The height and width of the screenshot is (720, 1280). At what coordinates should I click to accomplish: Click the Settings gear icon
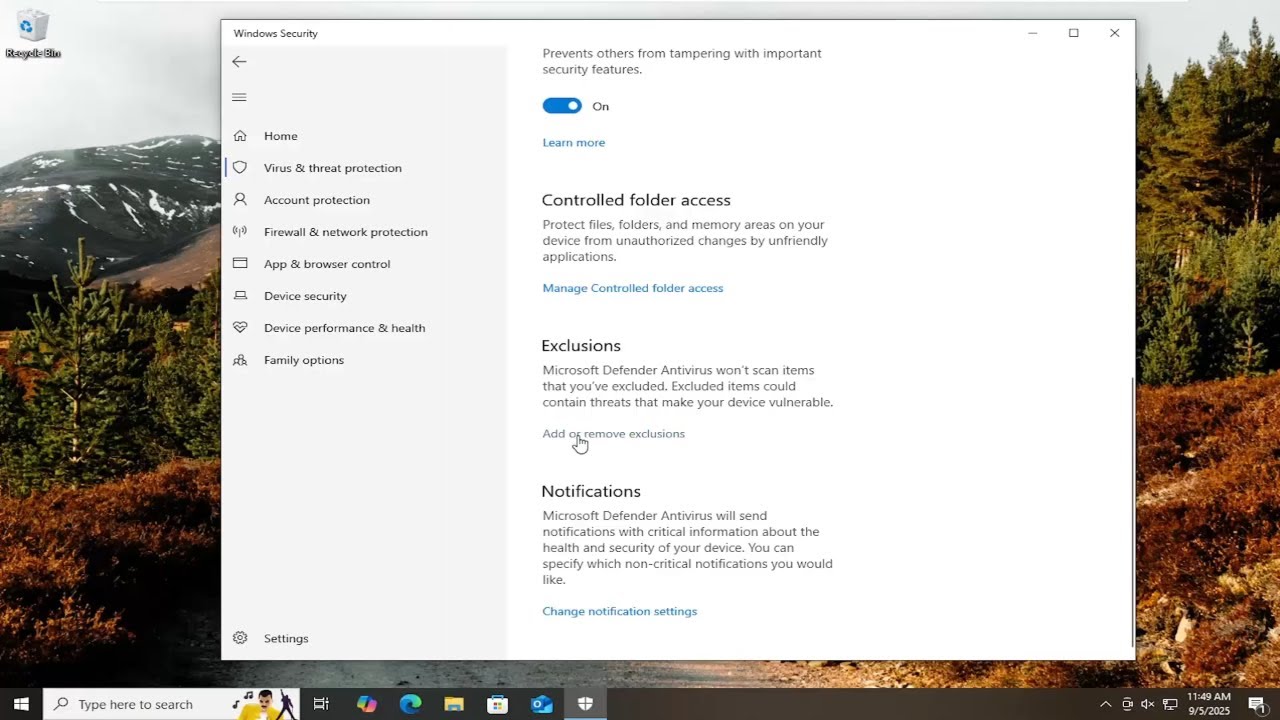(240, 638)
